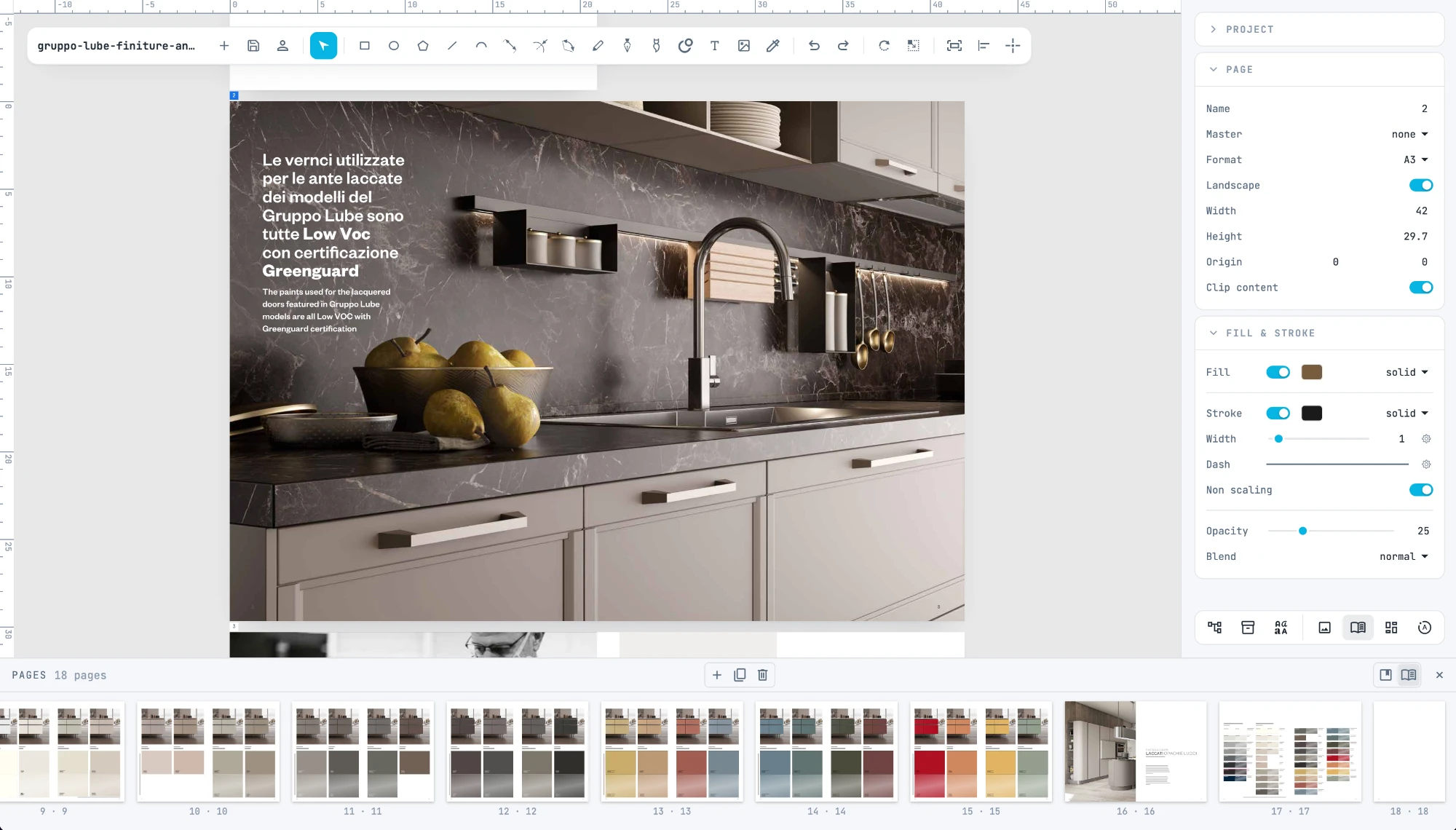
Task: Select the Rectangle shape tool
Action: pyautogui.click(x=365, y=46)
